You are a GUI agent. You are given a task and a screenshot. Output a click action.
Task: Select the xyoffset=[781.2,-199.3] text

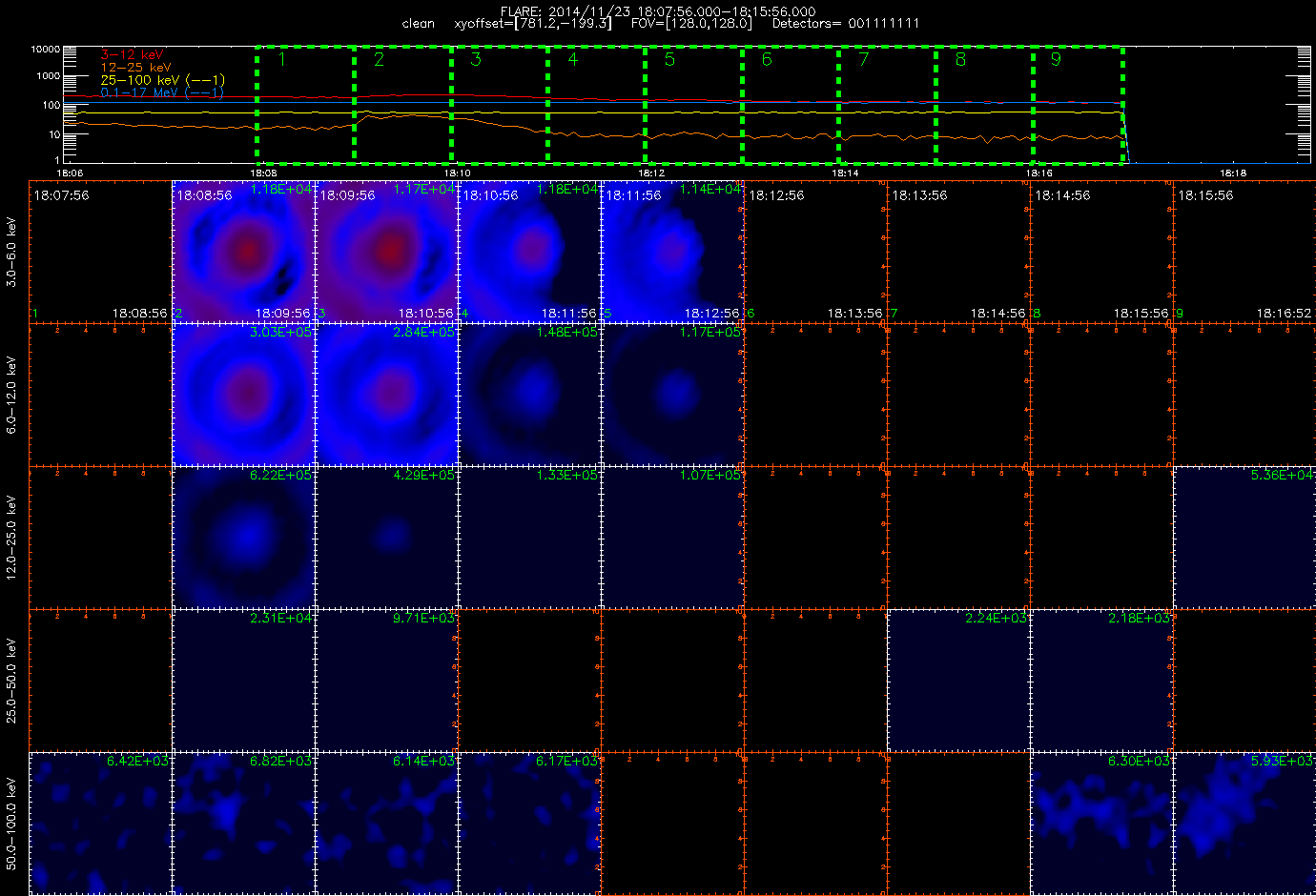533,23
